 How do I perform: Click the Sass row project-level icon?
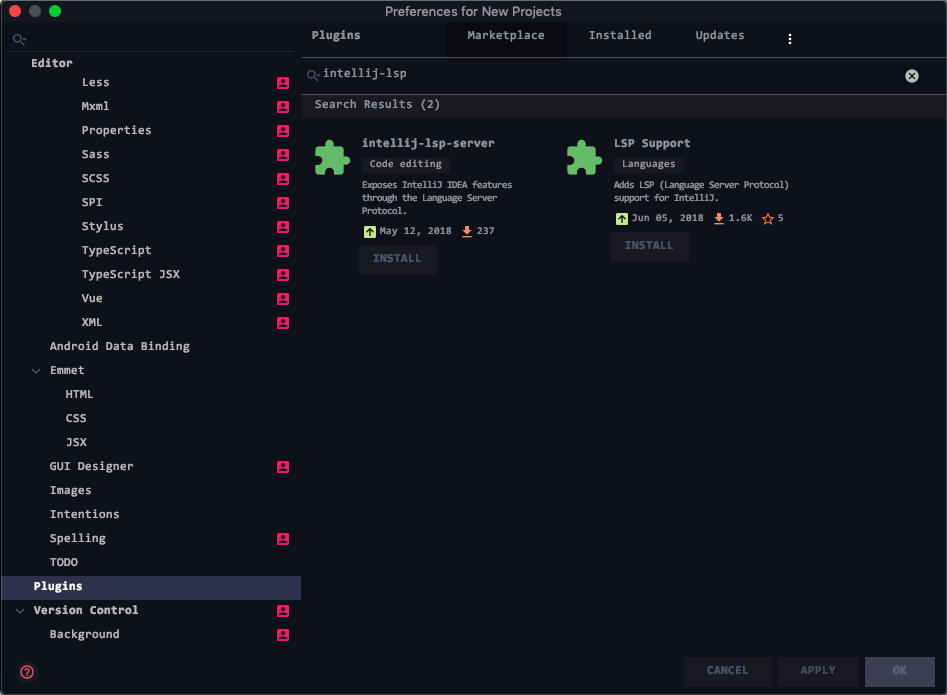[x=283, y=155]
